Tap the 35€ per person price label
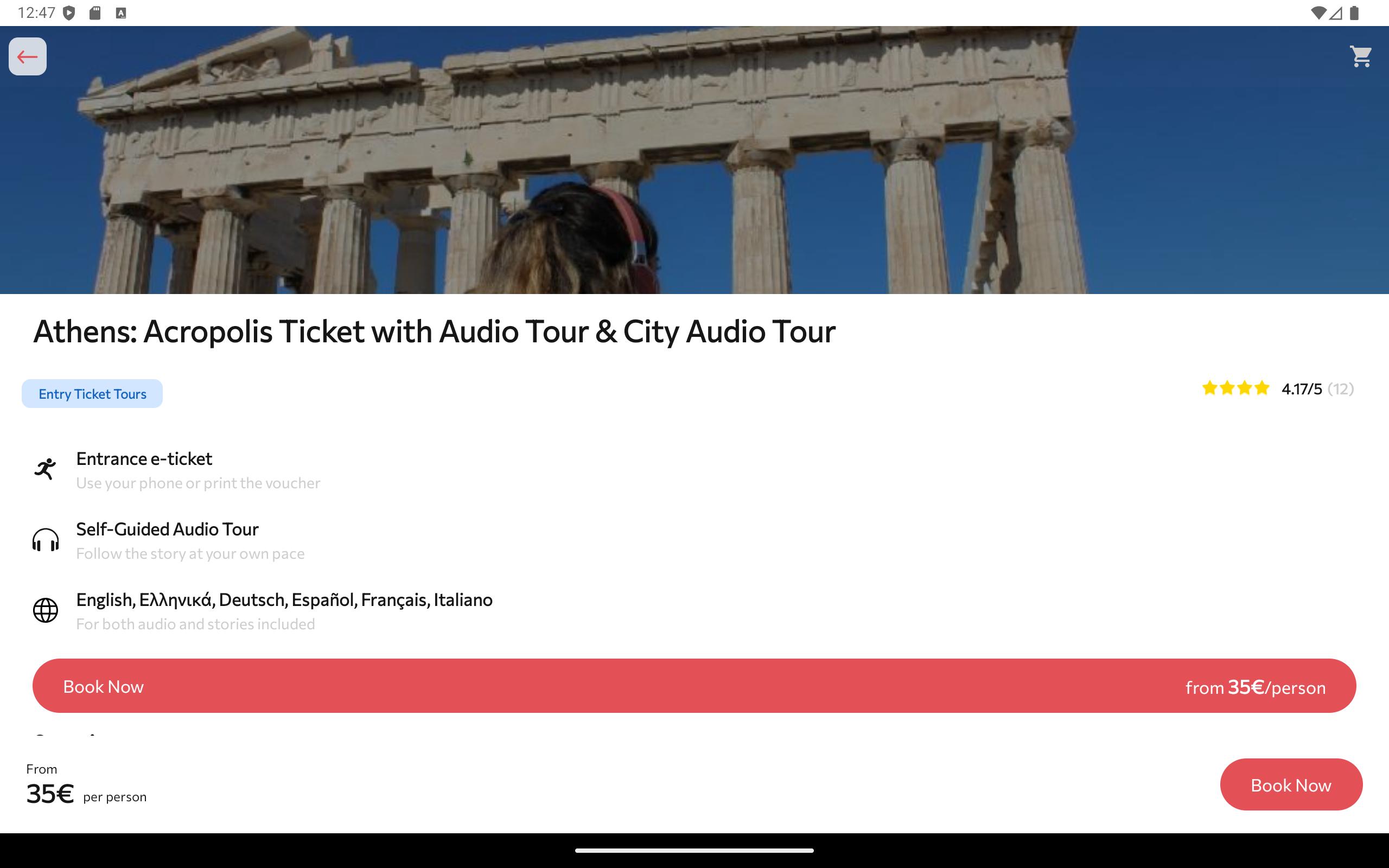The image size is (1389, 868). click(x=86, y=794)
